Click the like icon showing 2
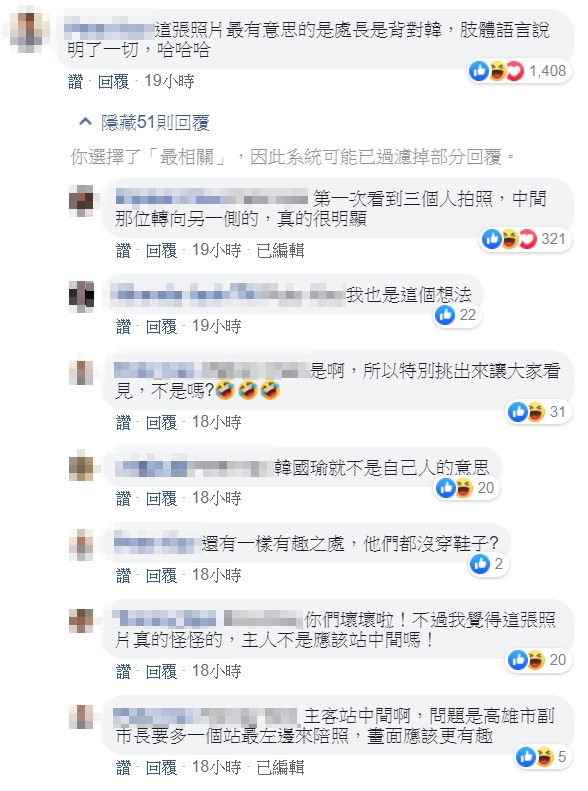 point(480,564)
